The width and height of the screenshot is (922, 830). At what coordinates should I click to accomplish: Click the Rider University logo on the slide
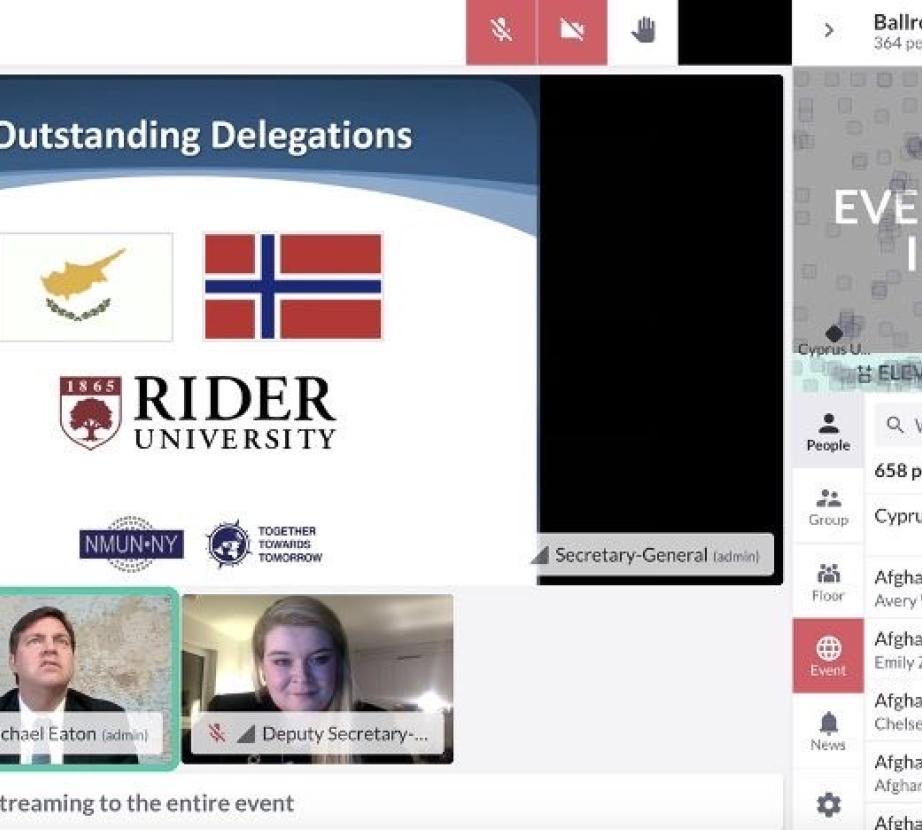198,413
